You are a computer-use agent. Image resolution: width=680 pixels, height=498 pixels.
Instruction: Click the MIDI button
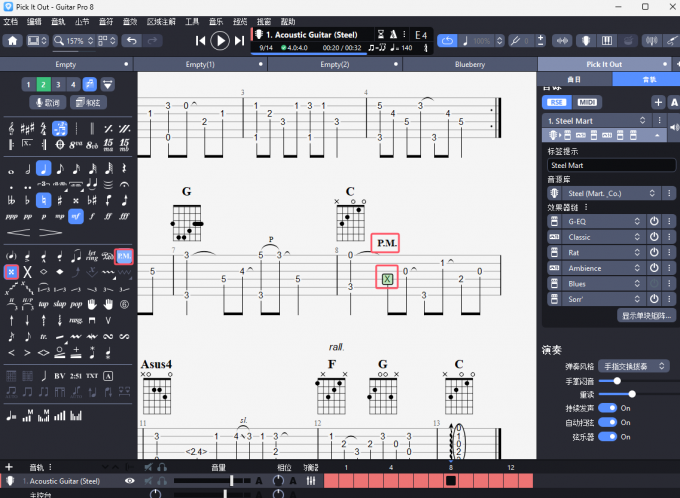click(x=588, y=102)
